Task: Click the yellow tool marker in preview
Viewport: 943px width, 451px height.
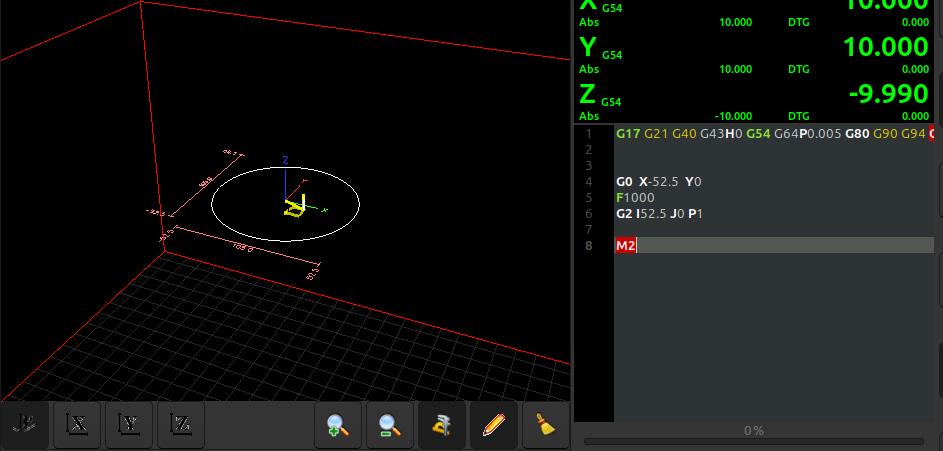Action: click(x=294, y=208)
